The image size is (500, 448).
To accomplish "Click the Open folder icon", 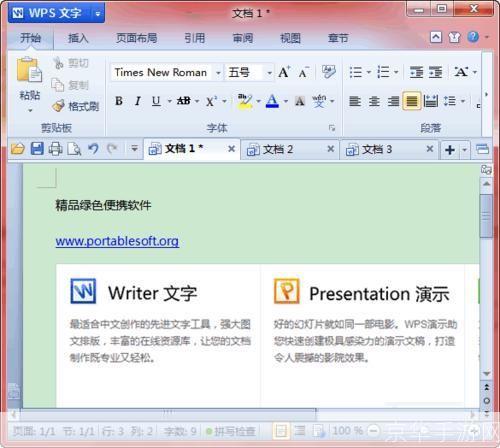I will point(18,149).
